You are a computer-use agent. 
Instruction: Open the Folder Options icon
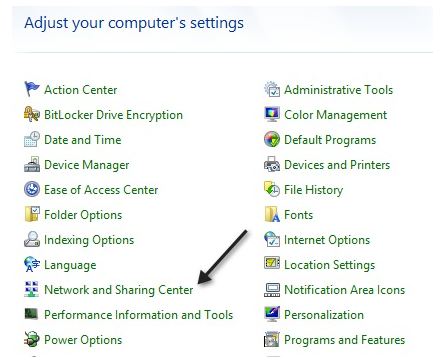tap(32, 214)
